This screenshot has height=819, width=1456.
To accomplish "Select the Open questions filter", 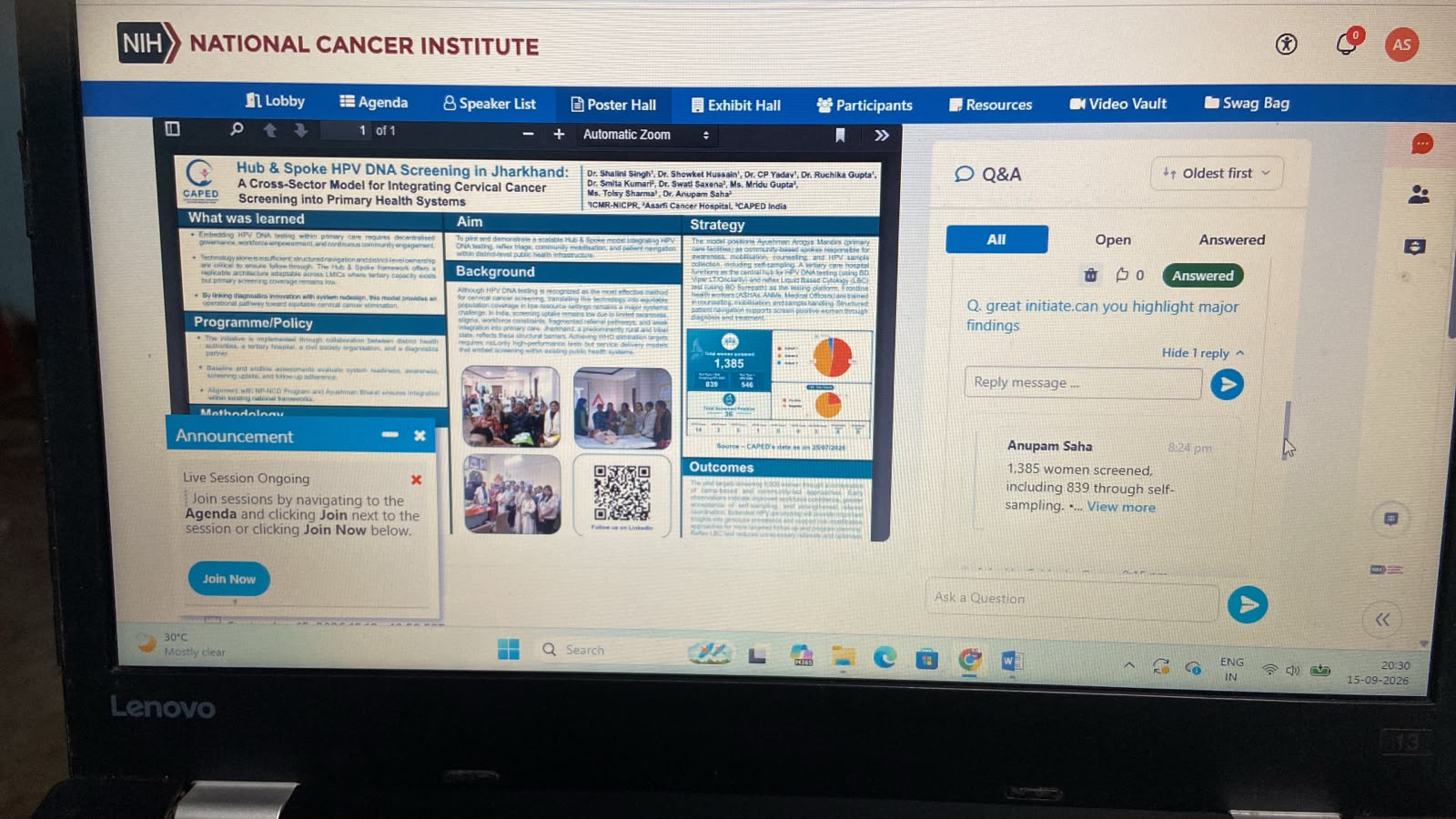I will tap(1113, 239).
